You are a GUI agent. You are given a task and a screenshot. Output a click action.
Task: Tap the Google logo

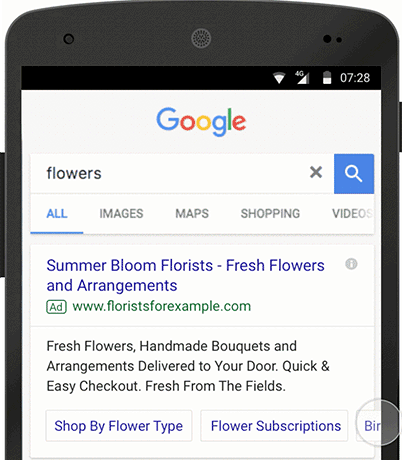click(201, 121)
